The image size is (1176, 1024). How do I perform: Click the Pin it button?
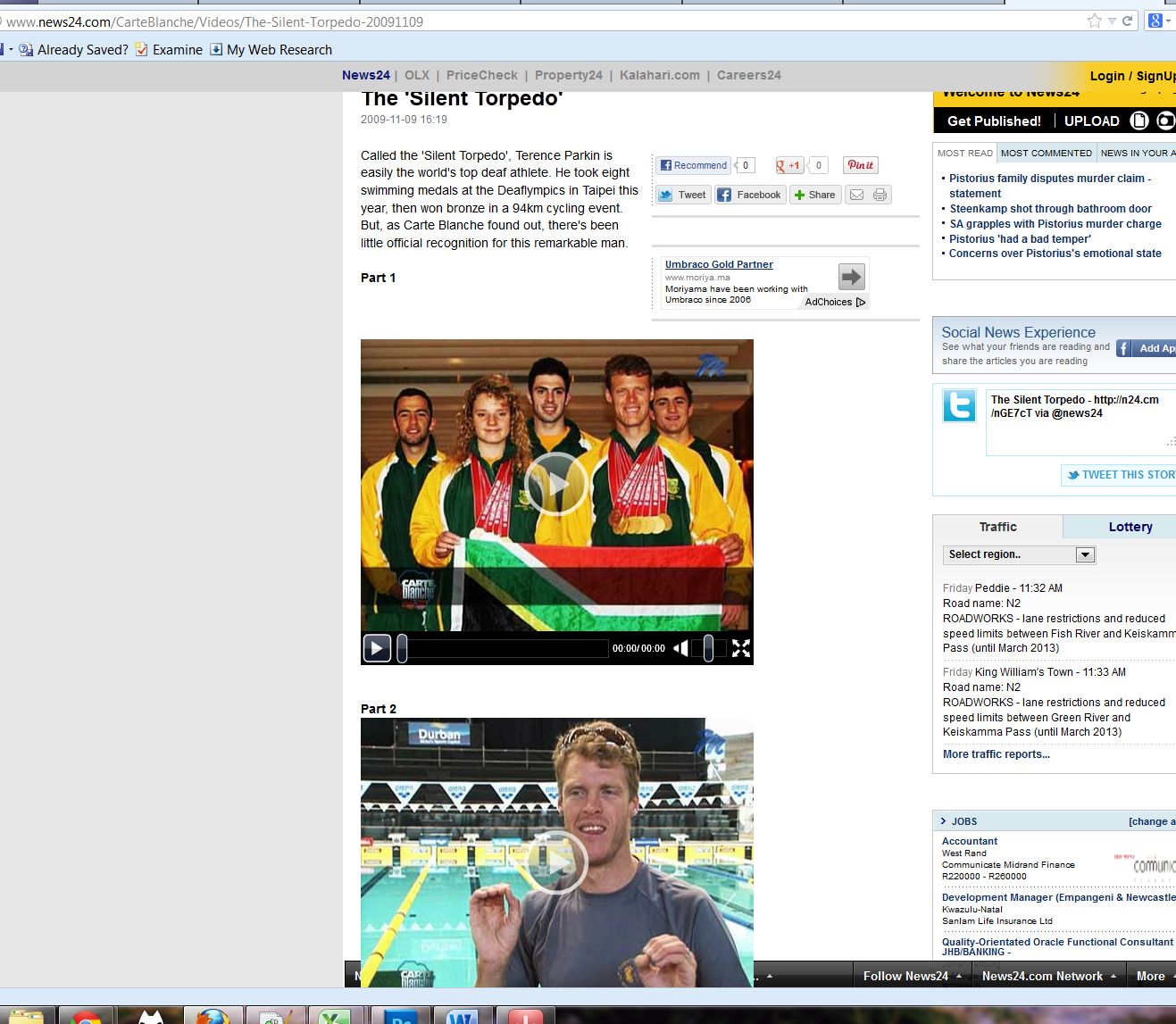860,165
